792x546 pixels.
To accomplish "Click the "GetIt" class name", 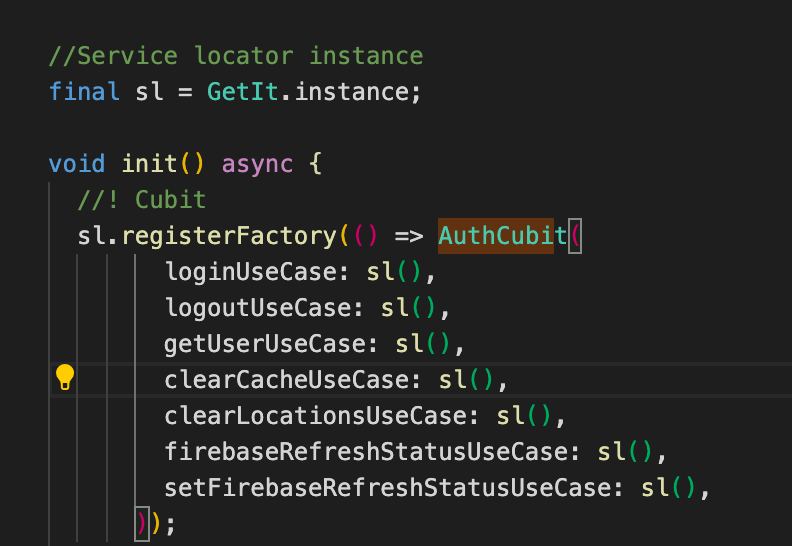I will click(x=242, y=92).
